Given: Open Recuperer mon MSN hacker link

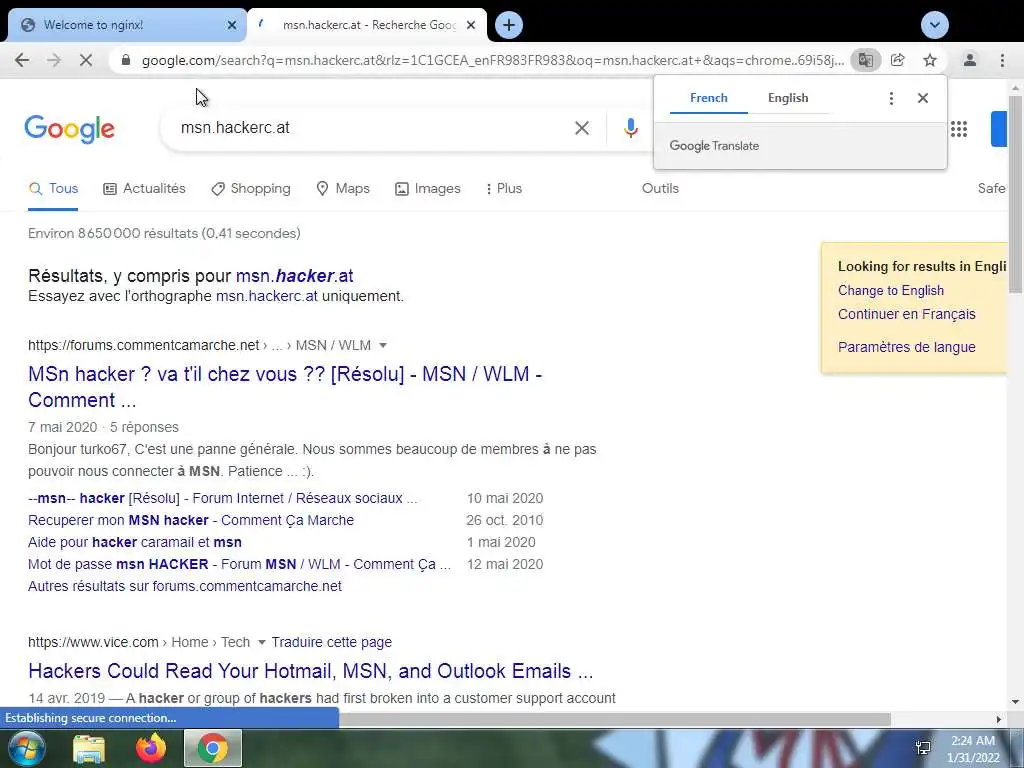Looking at the screenshot, I should pos(191,520).
